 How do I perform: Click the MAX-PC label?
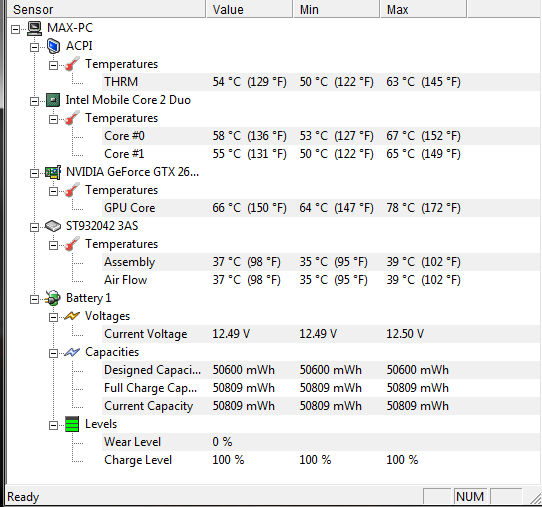pyautogui.click(x=70, y=28)
